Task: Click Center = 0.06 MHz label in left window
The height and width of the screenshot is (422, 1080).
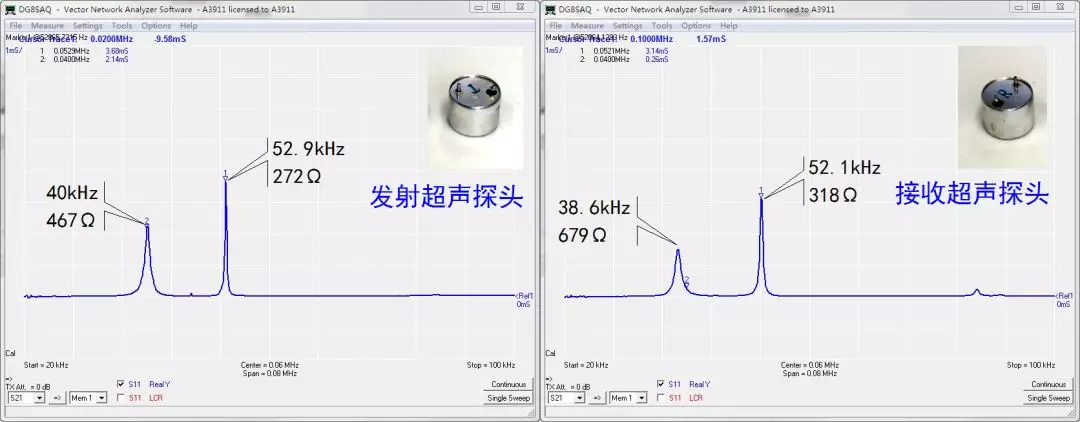Action: (x=269, y=365)
